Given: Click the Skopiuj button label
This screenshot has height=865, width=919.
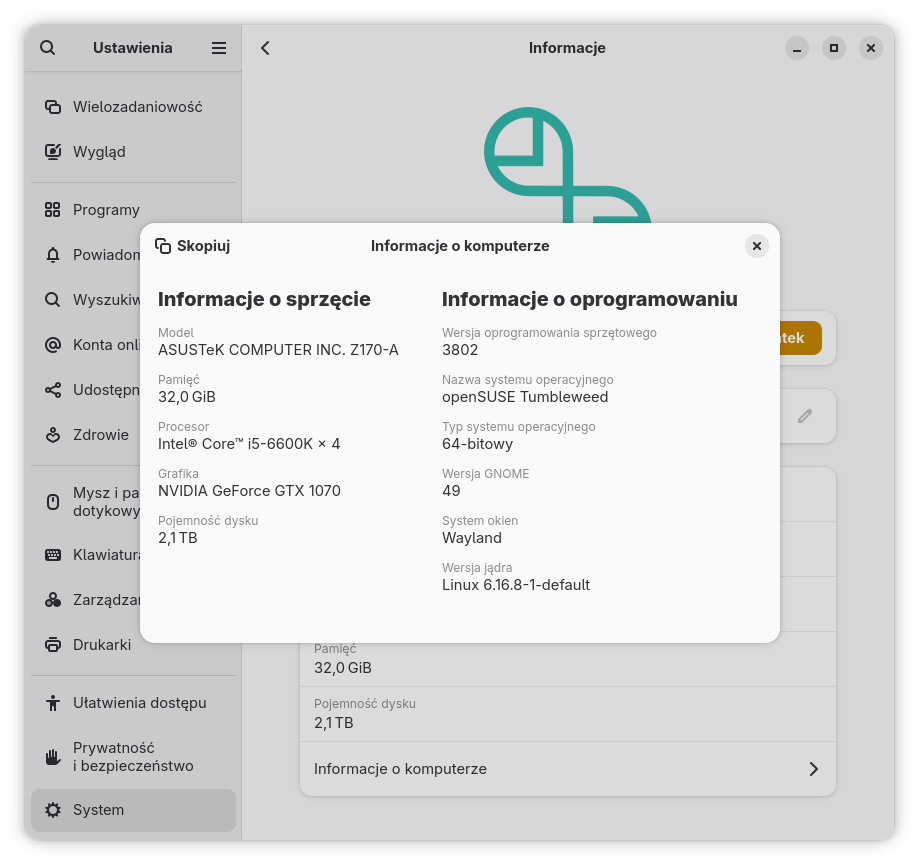Looking at the screenshot, I should pyautogui.click(x=203, y=246).
